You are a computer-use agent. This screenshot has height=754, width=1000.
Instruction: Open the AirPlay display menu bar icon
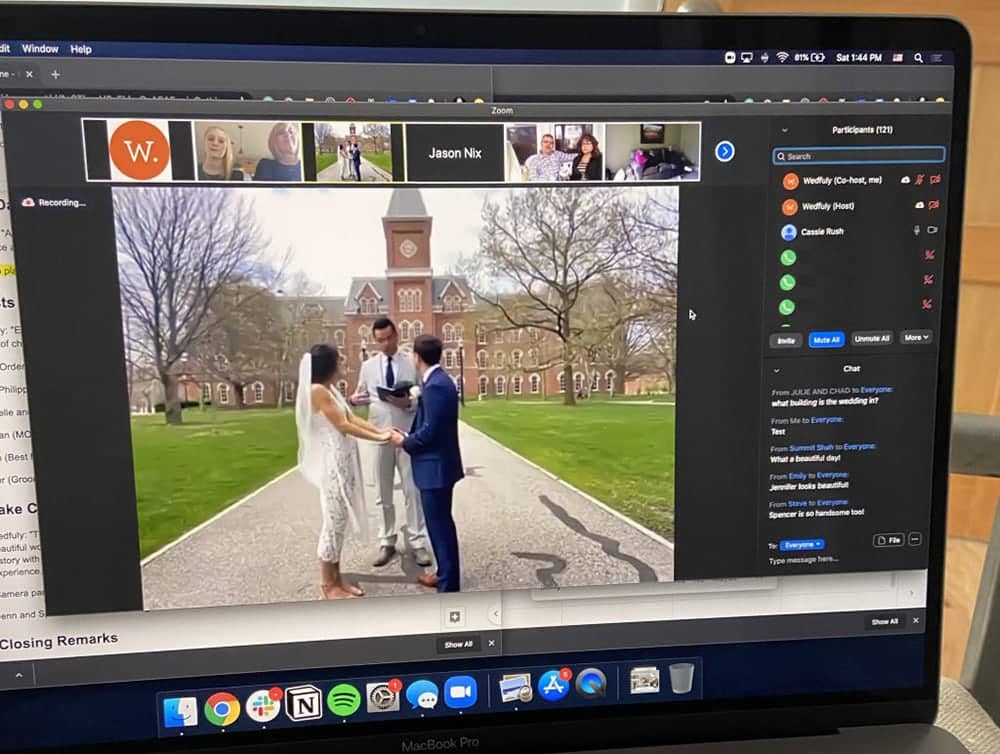747,57
